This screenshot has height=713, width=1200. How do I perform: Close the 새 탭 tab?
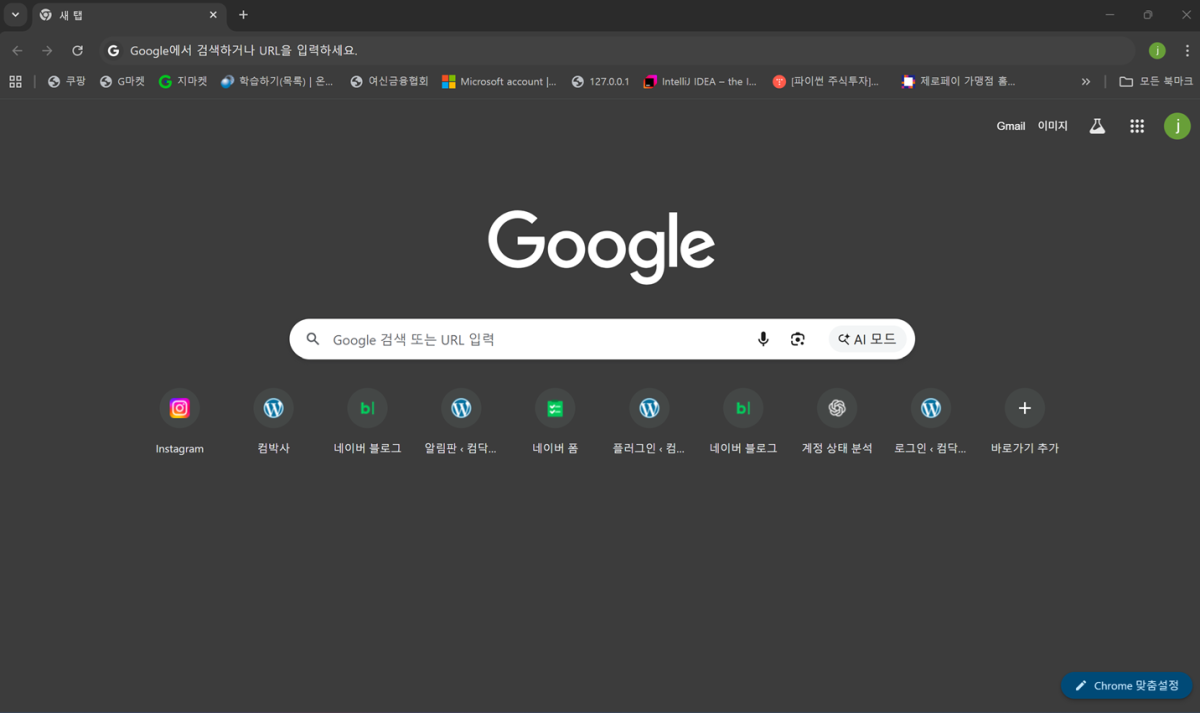pyautogui.click(x=213, y=15)
